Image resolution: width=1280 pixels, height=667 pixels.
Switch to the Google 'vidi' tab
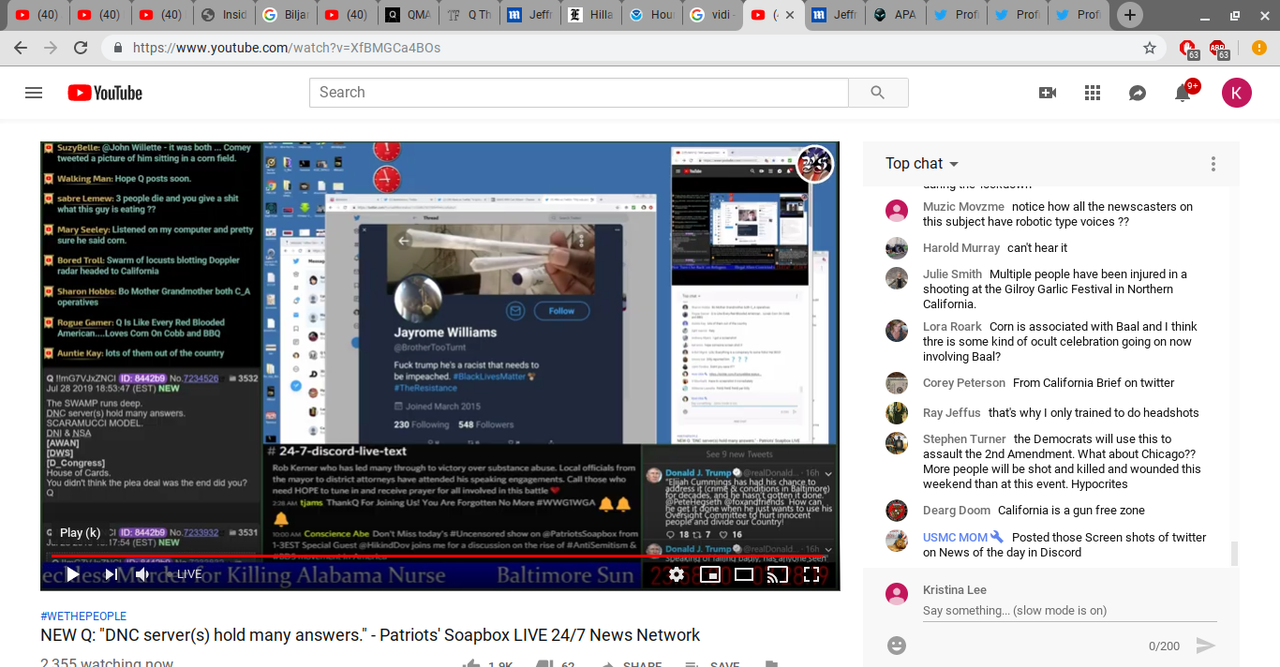coord(713,15)
